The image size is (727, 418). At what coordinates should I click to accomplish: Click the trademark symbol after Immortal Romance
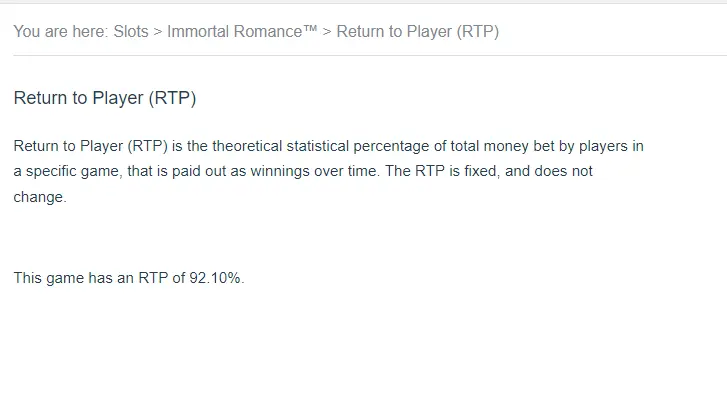310,29
